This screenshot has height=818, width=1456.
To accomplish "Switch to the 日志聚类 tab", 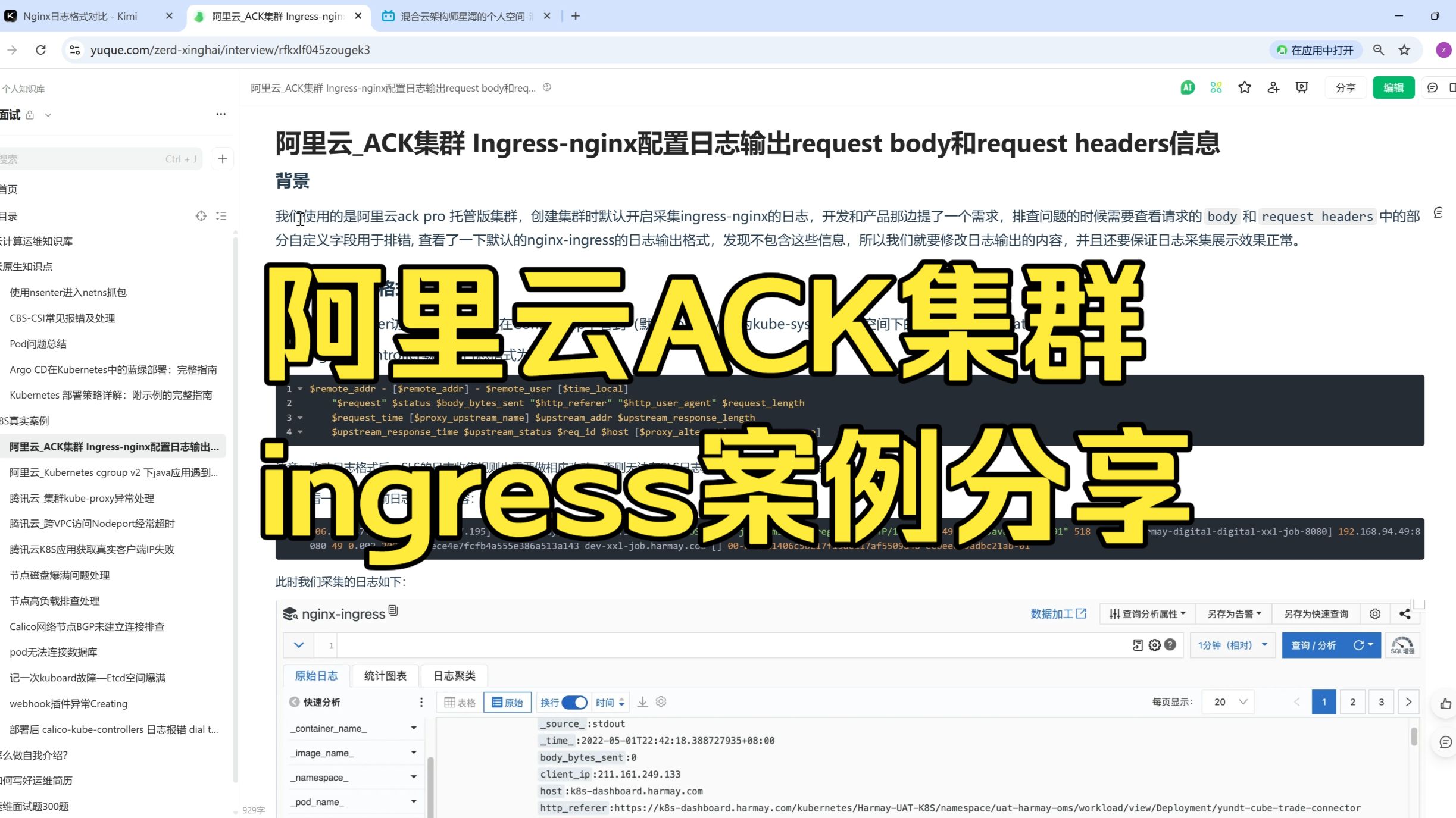I will tap(454, 676).
